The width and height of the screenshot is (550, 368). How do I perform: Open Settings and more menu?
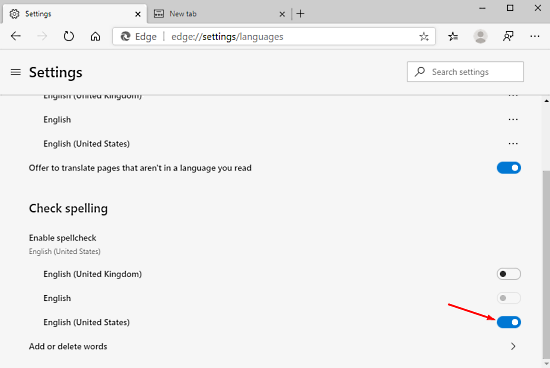tap(535, 36)
